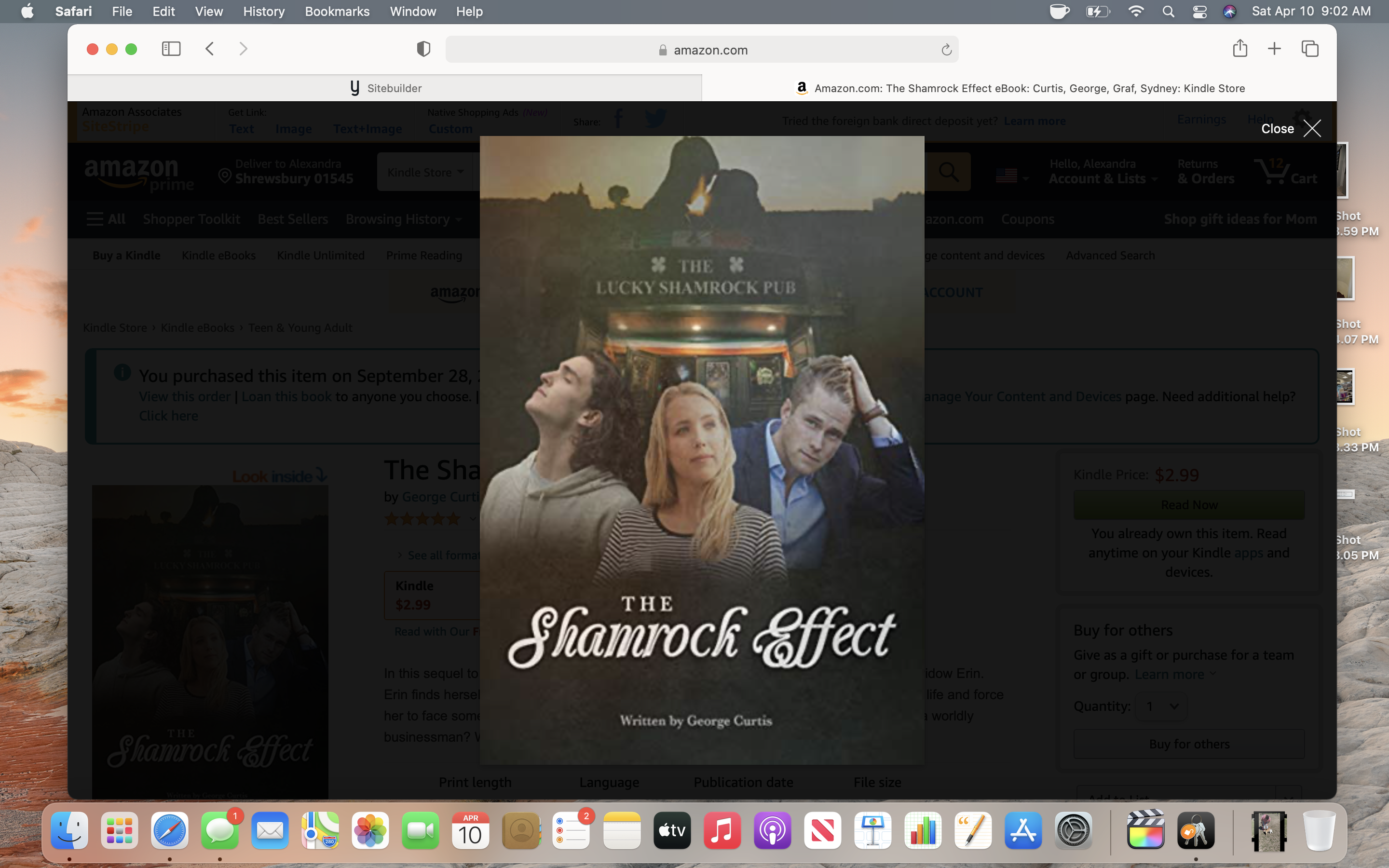The width and height of the screenshot is (1389, 868).
Task: Click the Look inside book thumbnail
Action: 210,642
